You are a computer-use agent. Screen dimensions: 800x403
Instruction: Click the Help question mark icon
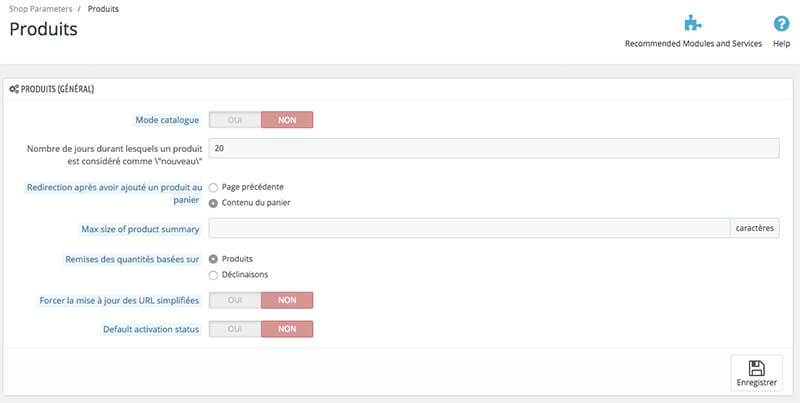tap(782, 23)
